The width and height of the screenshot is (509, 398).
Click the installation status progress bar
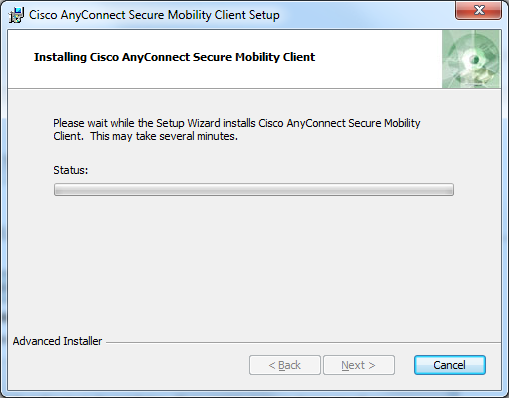pos(254,189)
